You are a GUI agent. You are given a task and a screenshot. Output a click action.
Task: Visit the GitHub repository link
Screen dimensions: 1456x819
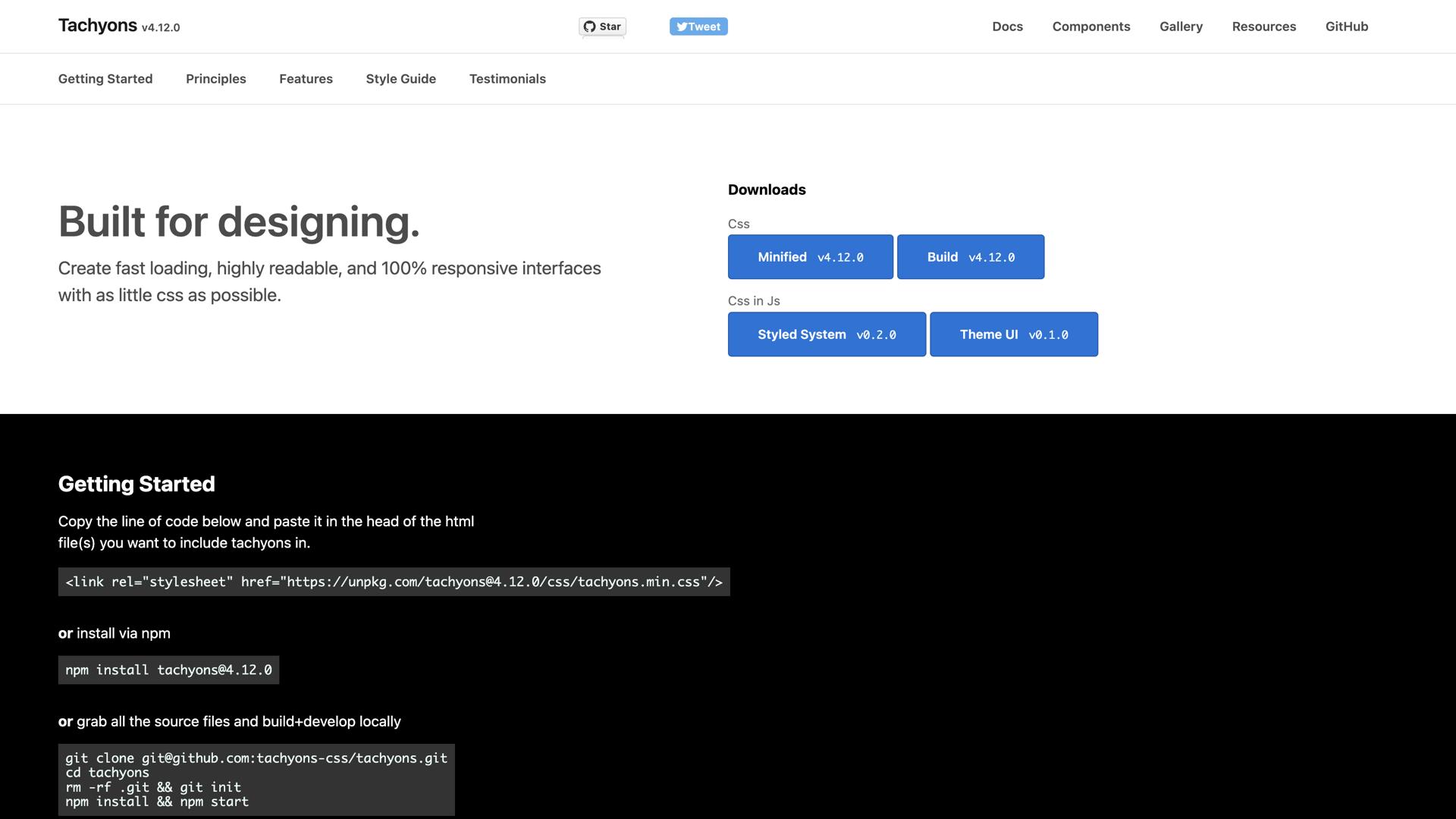click(1346, 26)
